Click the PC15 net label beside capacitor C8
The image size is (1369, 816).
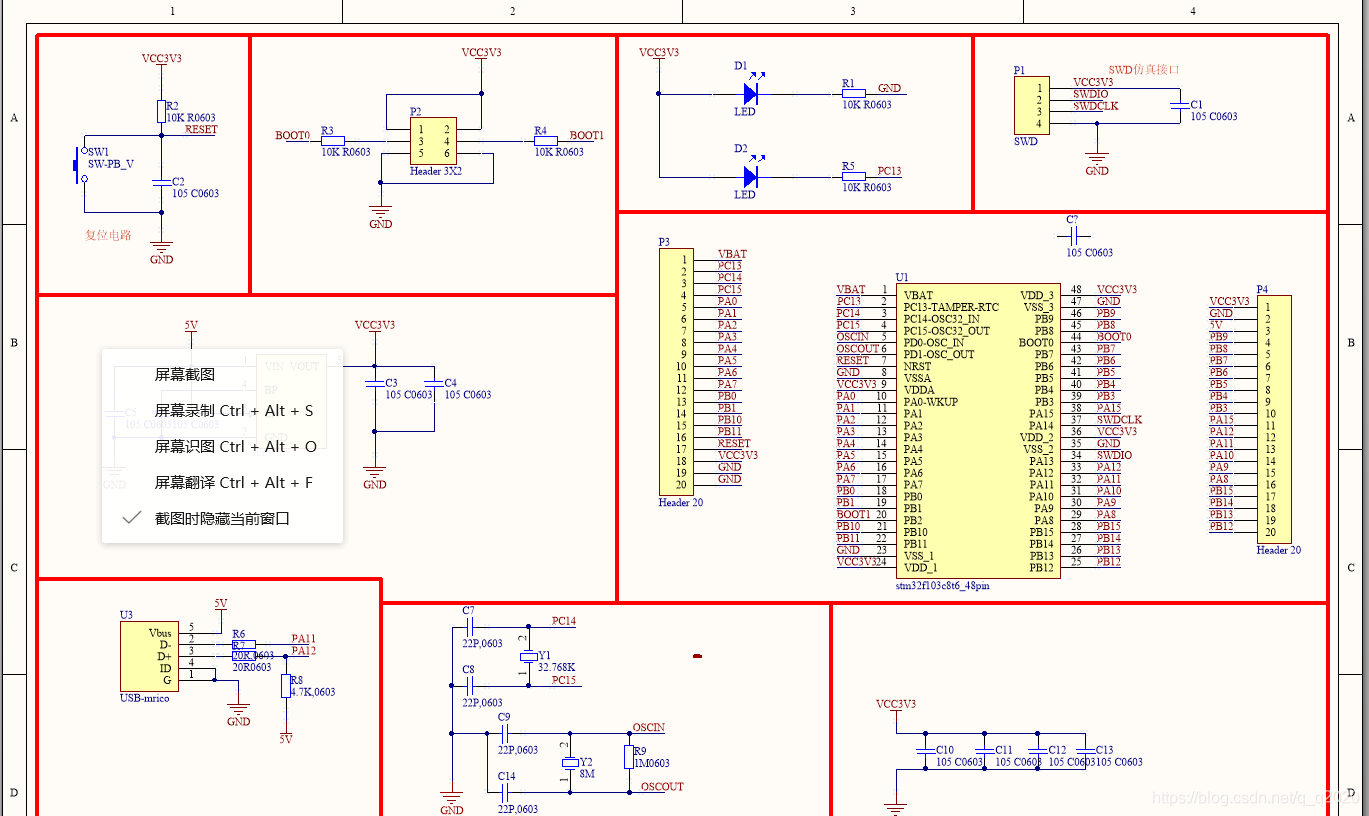(564, 681)
